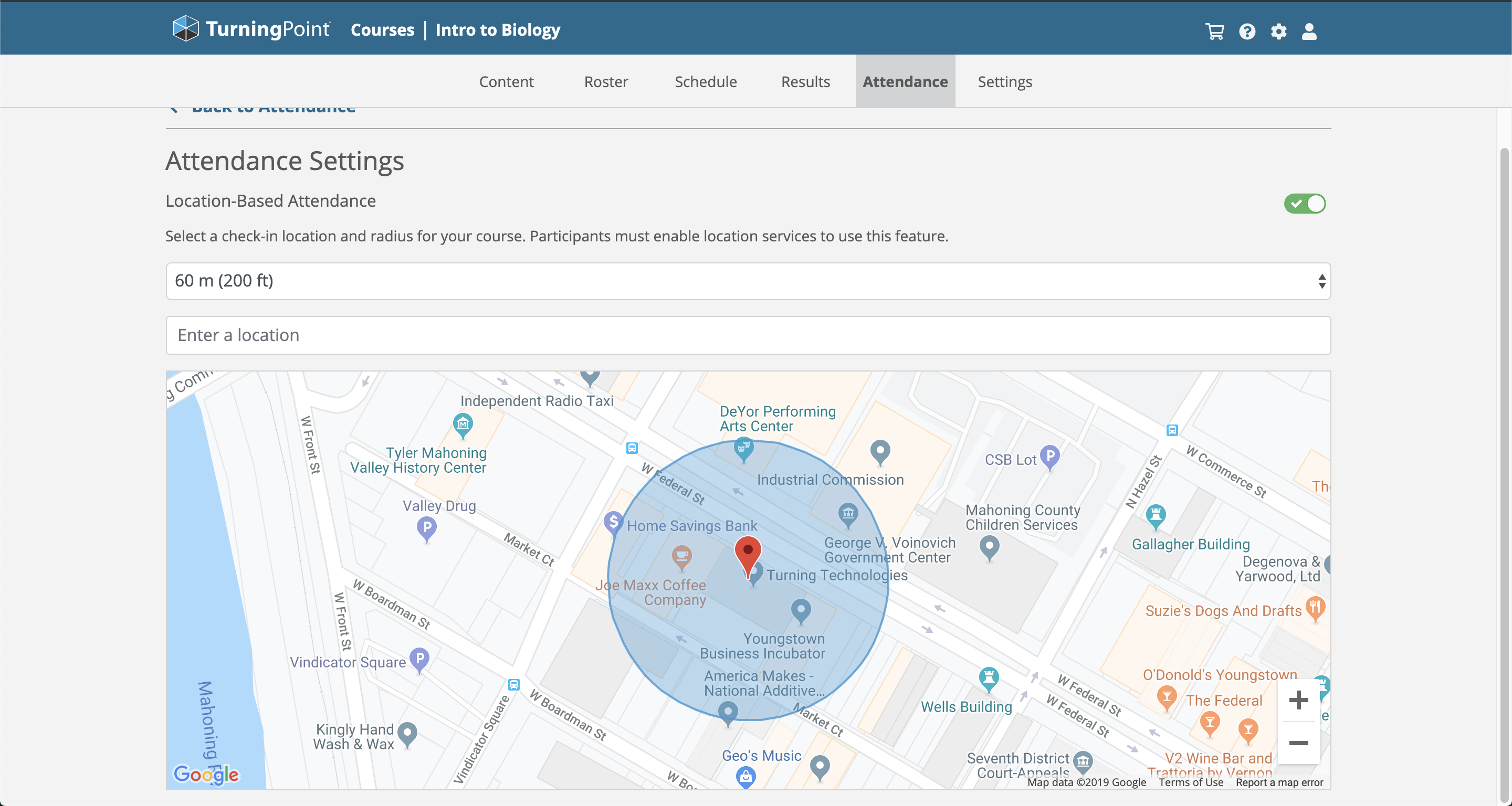The image size is (1512, 806).
Task: Go to Courses in the header
Action: (382, 30)
